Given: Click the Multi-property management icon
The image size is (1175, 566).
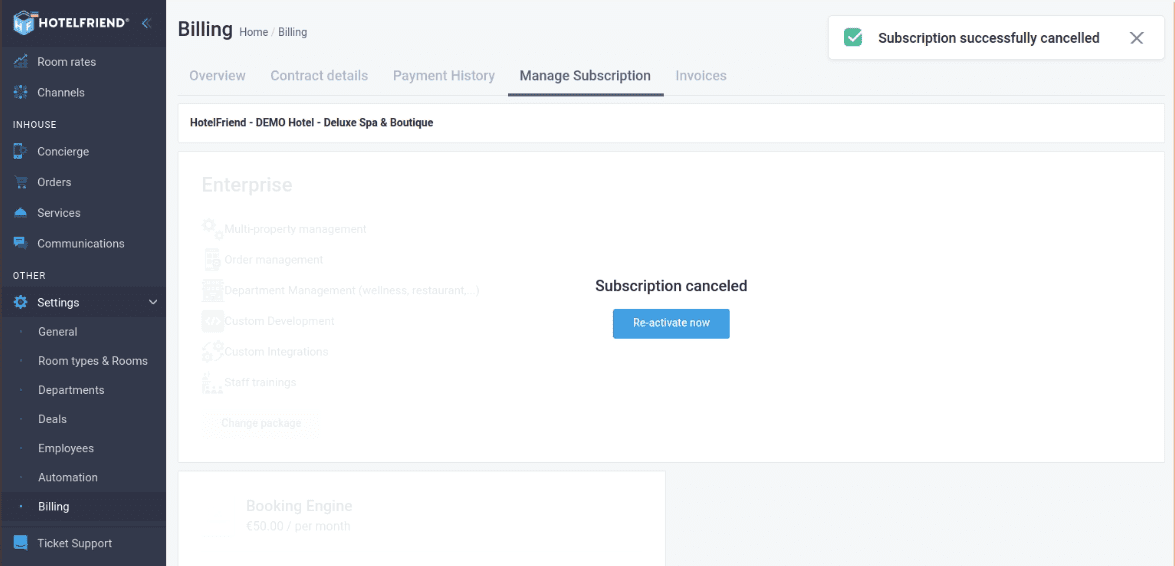Looking at the screenshot, I should coord(212,229).
